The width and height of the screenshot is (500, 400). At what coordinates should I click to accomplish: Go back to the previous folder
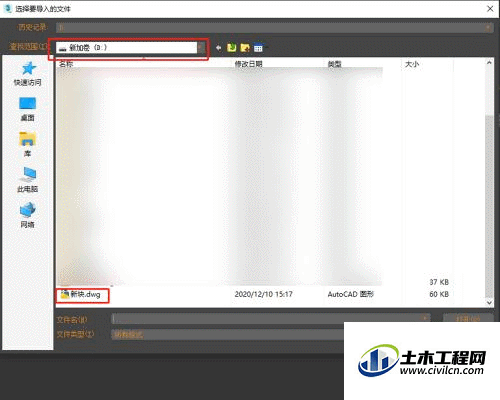[218, 48]
